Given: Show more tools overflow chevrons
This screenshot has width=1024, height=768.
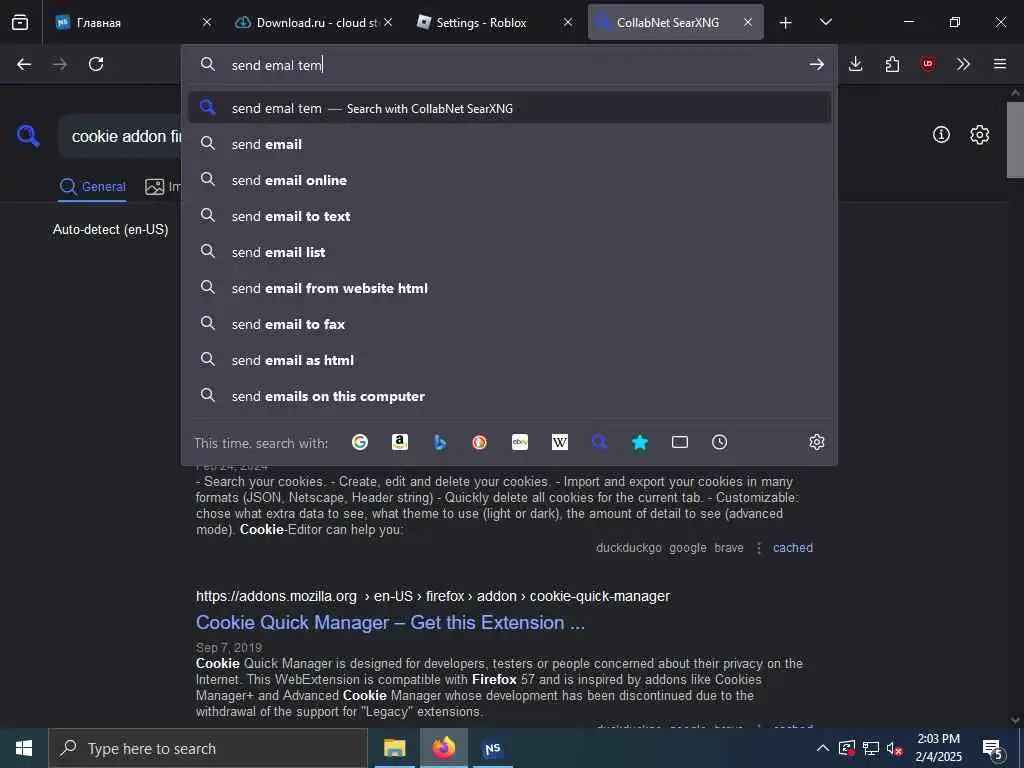Looking at the screenshot, I should tap(963, 64).
